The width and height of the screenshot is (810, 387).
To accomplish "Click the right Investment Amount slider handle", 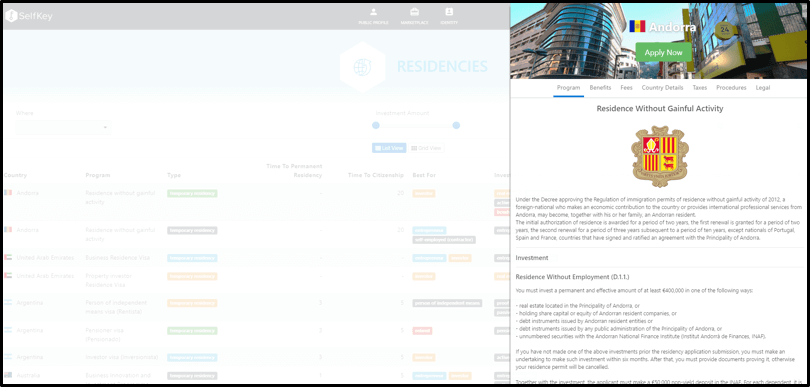I will point(456,126).
